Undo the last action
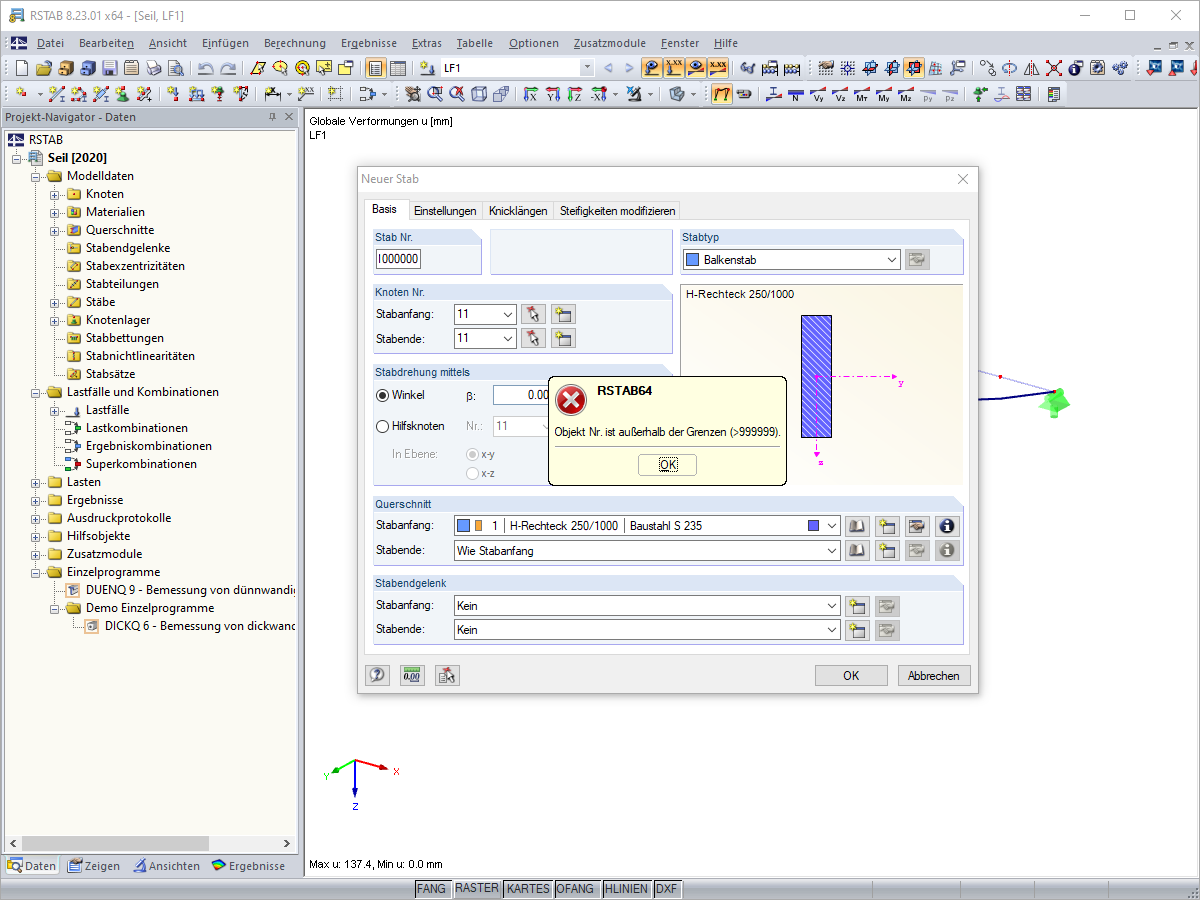The width and height of the screenshot is (1200, 900). (206, 68)
